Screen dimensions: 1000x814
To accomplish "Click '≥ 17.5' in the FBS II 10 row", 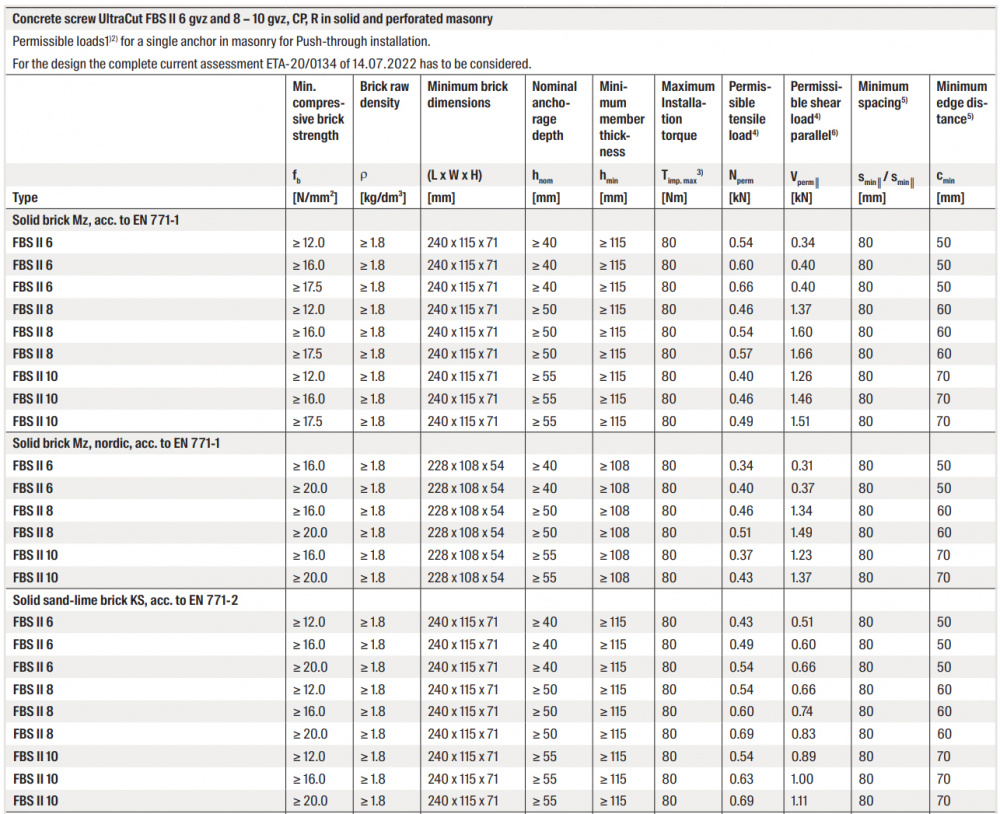I will pyautogui.click(x=307, y=422).
